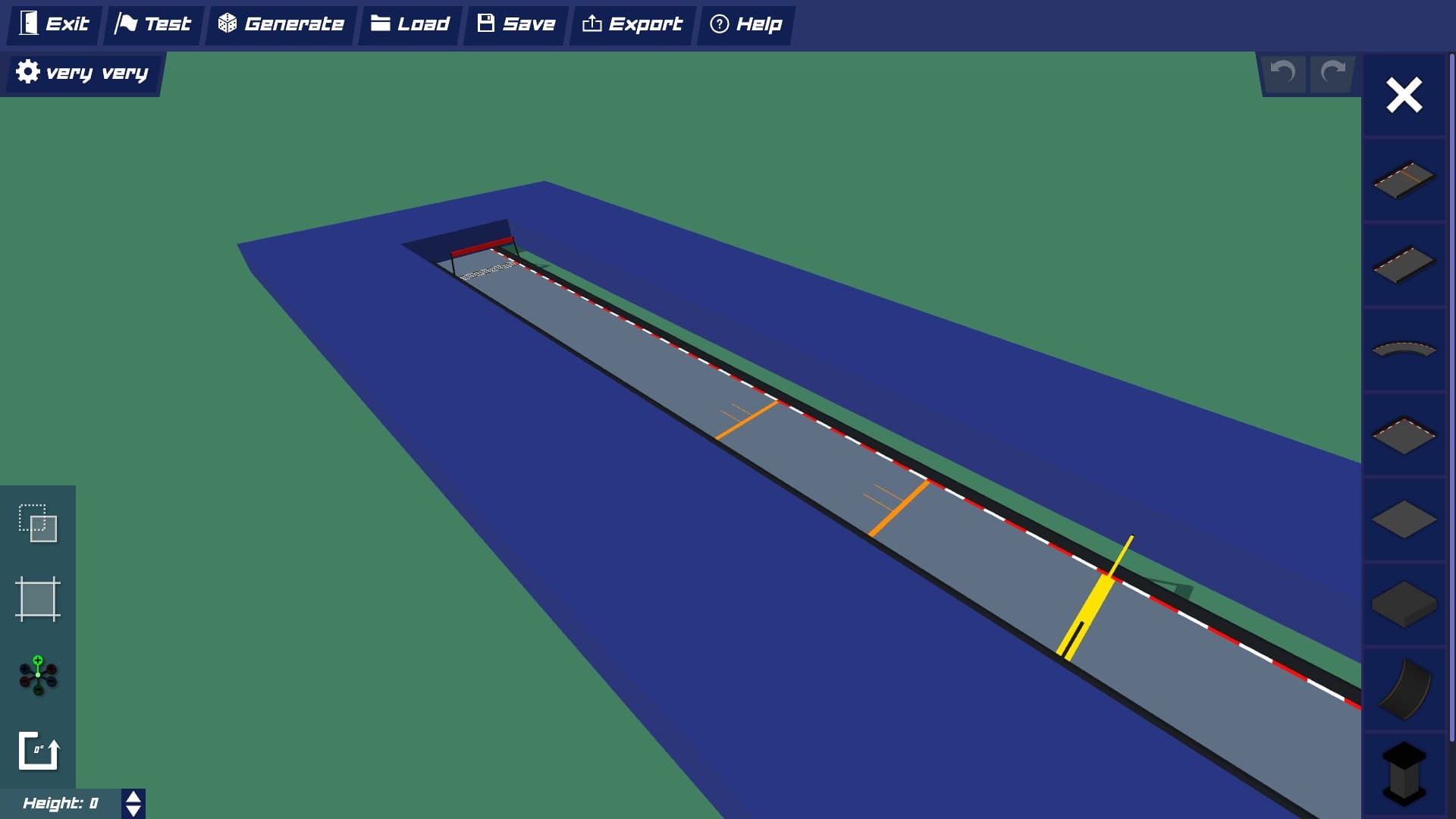
Task: Close the parts panel with the X
Action: (1404, 96)
